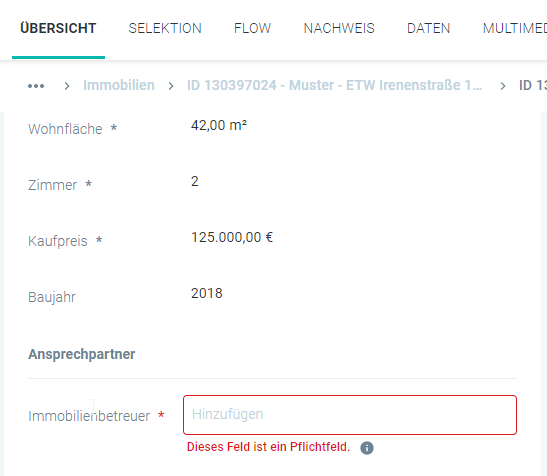The width and height of the screenshot is (547, 476).
Task: Click the Baujahr value 2018
Action: point(207,293)
